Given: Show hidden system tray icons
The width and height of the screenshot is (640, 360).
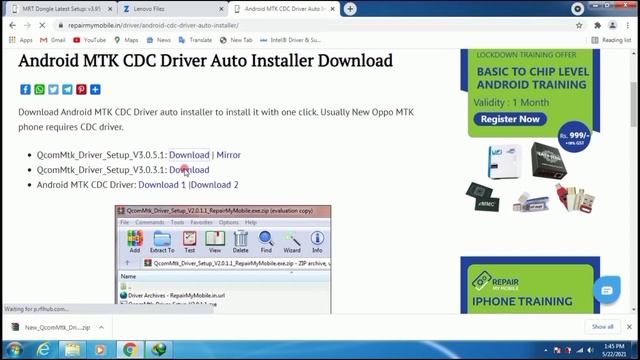Looking at the screenshot, I should pyautogui.click(x=546, y=350).
